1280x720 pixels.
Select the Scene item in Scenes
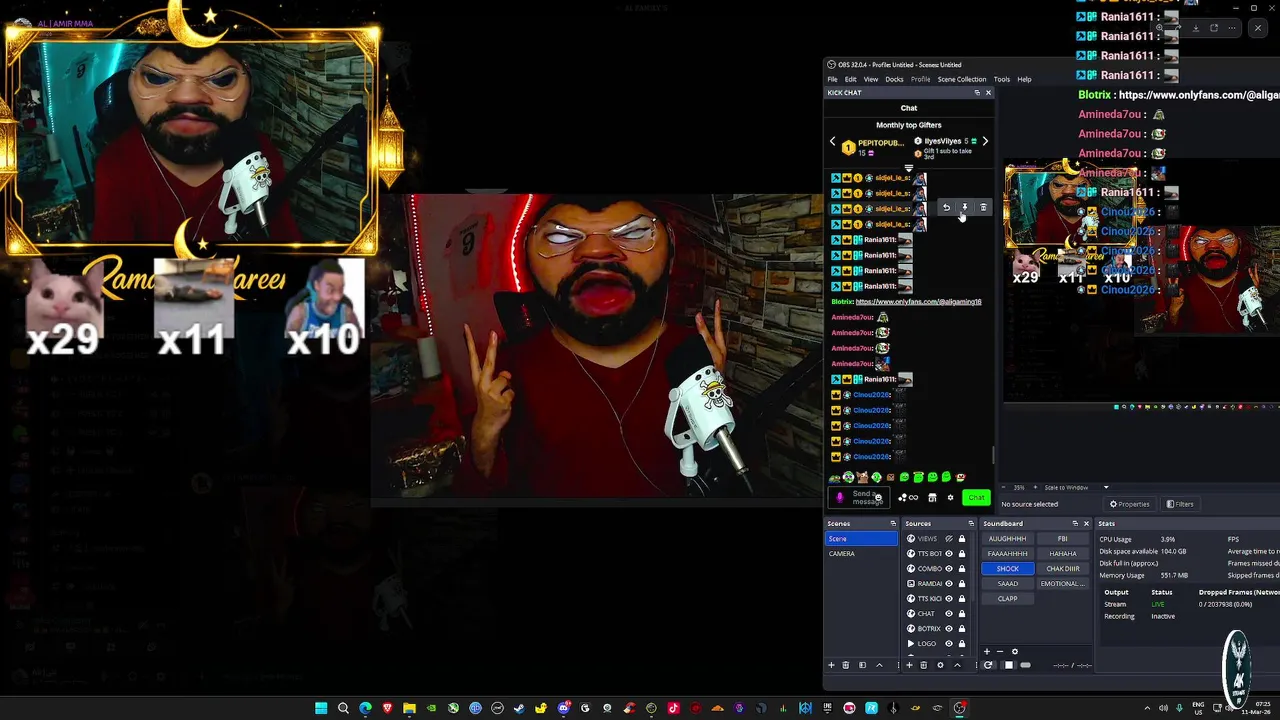tap(861, 539)
